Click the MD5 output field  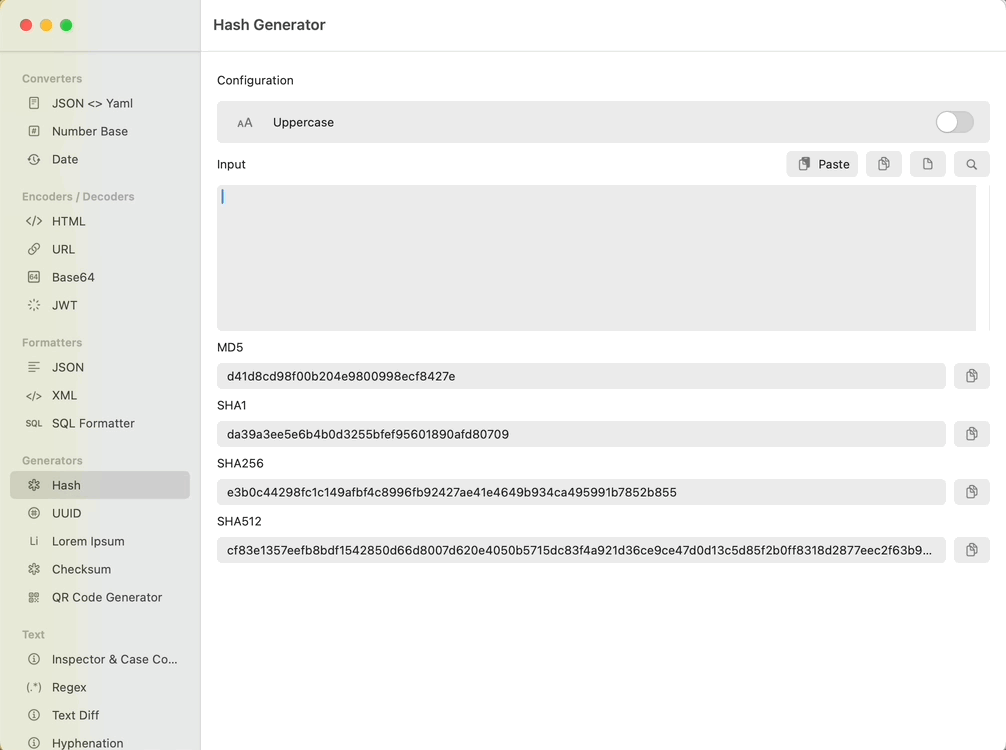coord(581,376)
